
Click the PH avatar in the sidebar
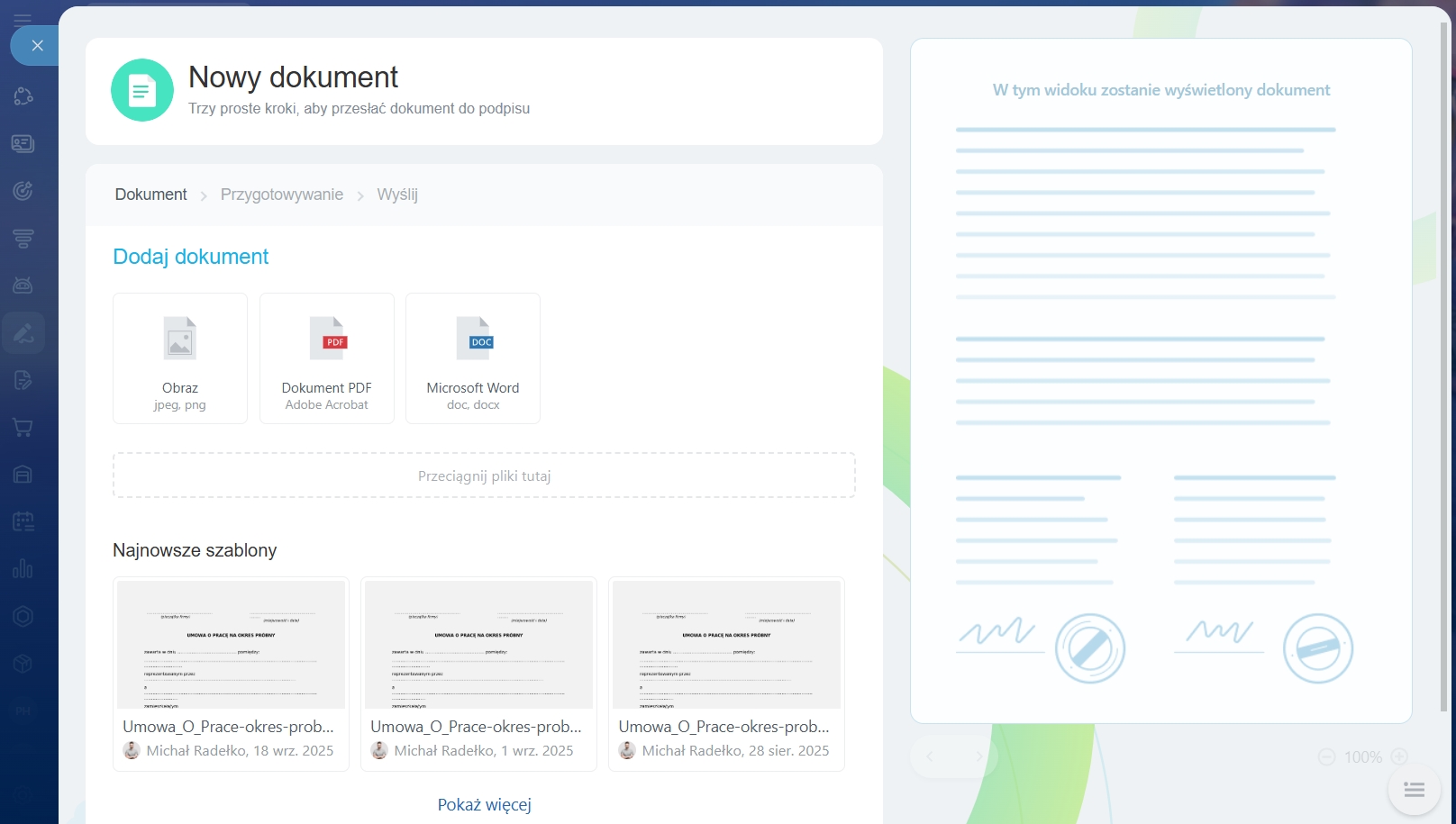click(23, 711)
